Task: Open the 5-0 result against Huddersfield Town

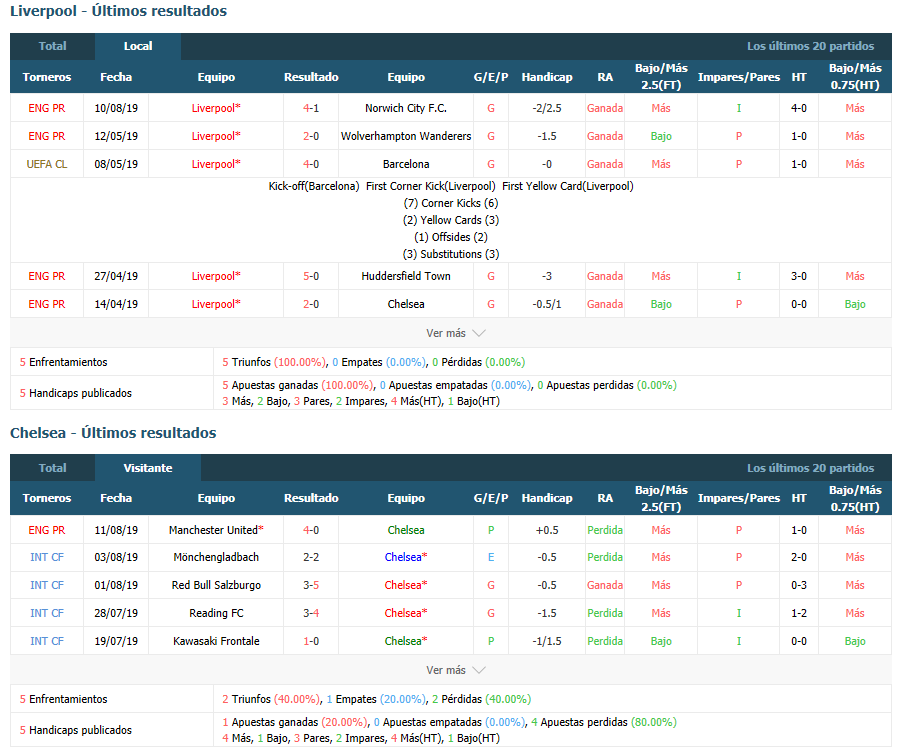Action: 311,276
